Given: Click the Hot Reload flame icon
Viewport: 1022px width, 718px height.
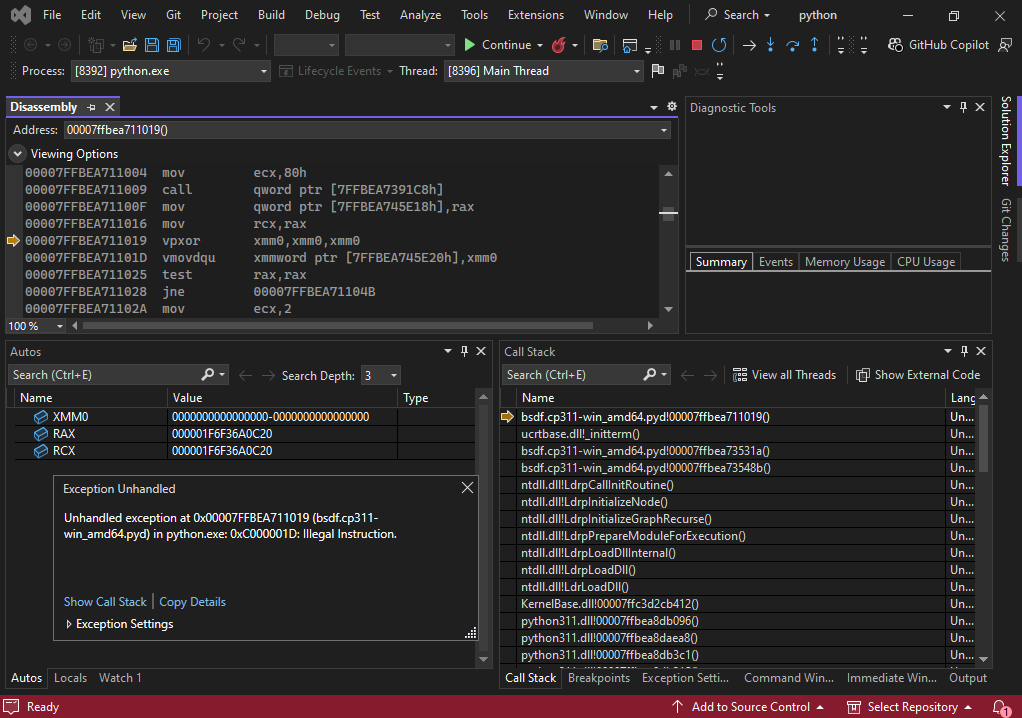Looking at the screenshot, I should [x=559, y=45].
